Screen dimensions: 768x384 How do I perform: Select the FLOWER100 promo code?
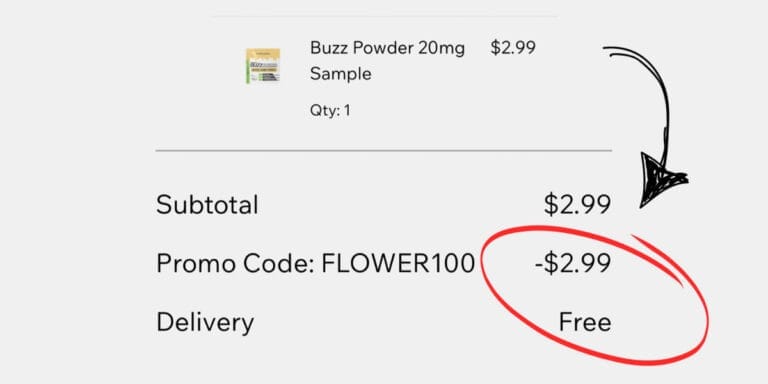[398, 263]
